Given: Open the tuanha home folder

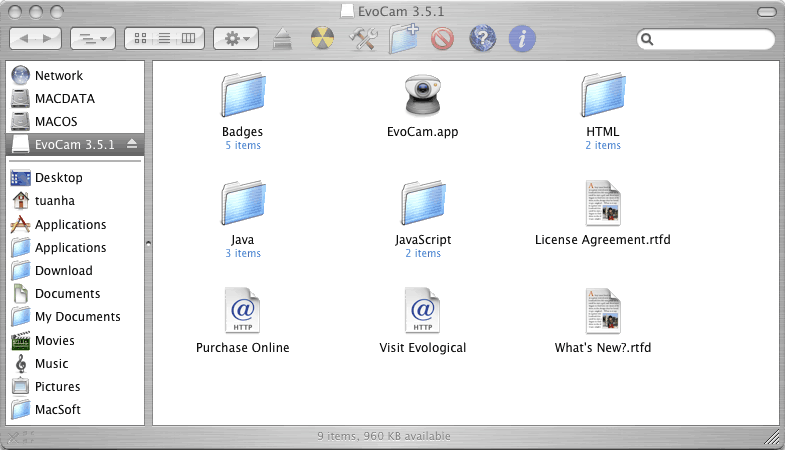Looking at the screenshot, I should pos(75,201).
